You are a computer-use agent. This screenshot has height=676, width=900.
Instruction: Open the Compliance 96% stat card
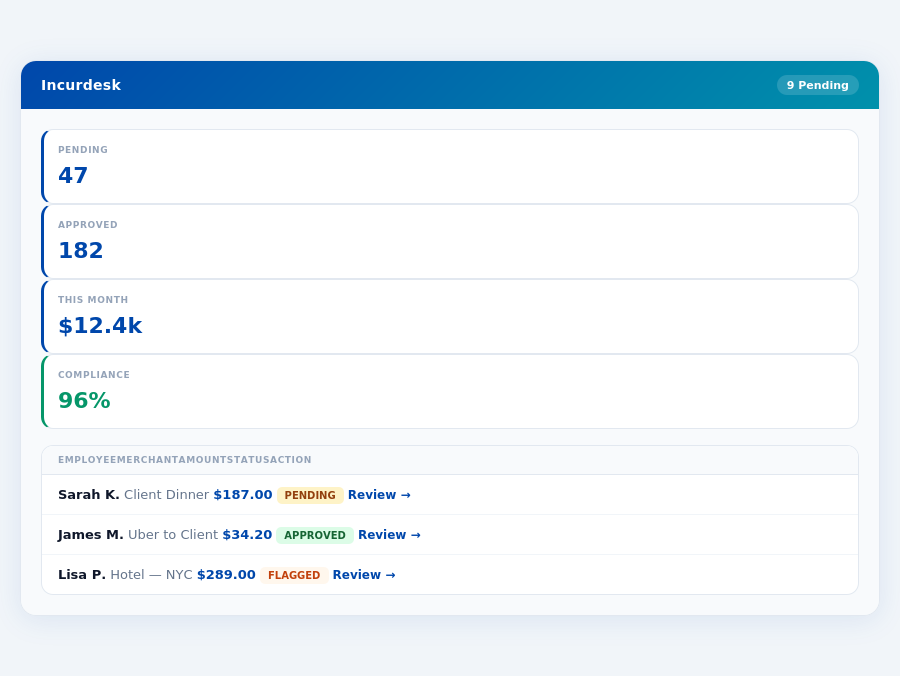pos(450,391)
